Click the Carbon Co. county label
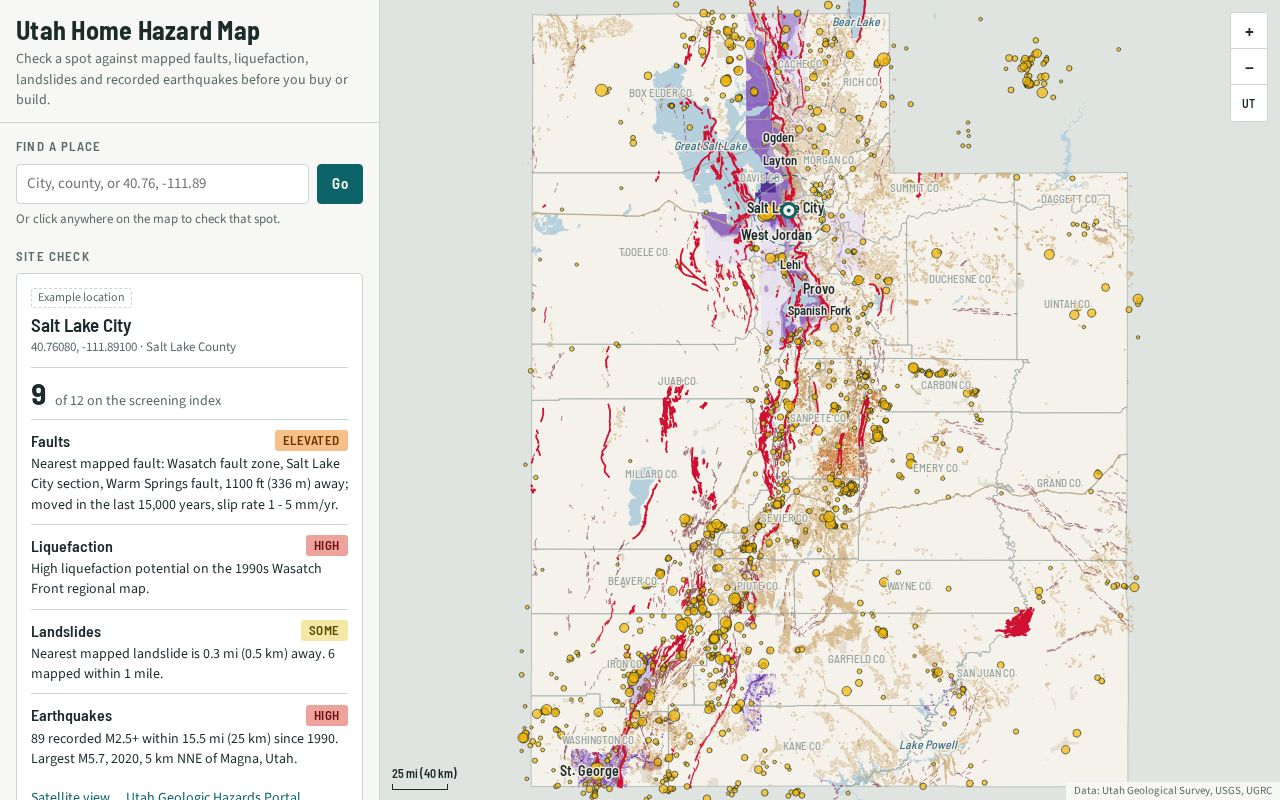The width and height of the screenshot is (1280, 800). (946, 385)
